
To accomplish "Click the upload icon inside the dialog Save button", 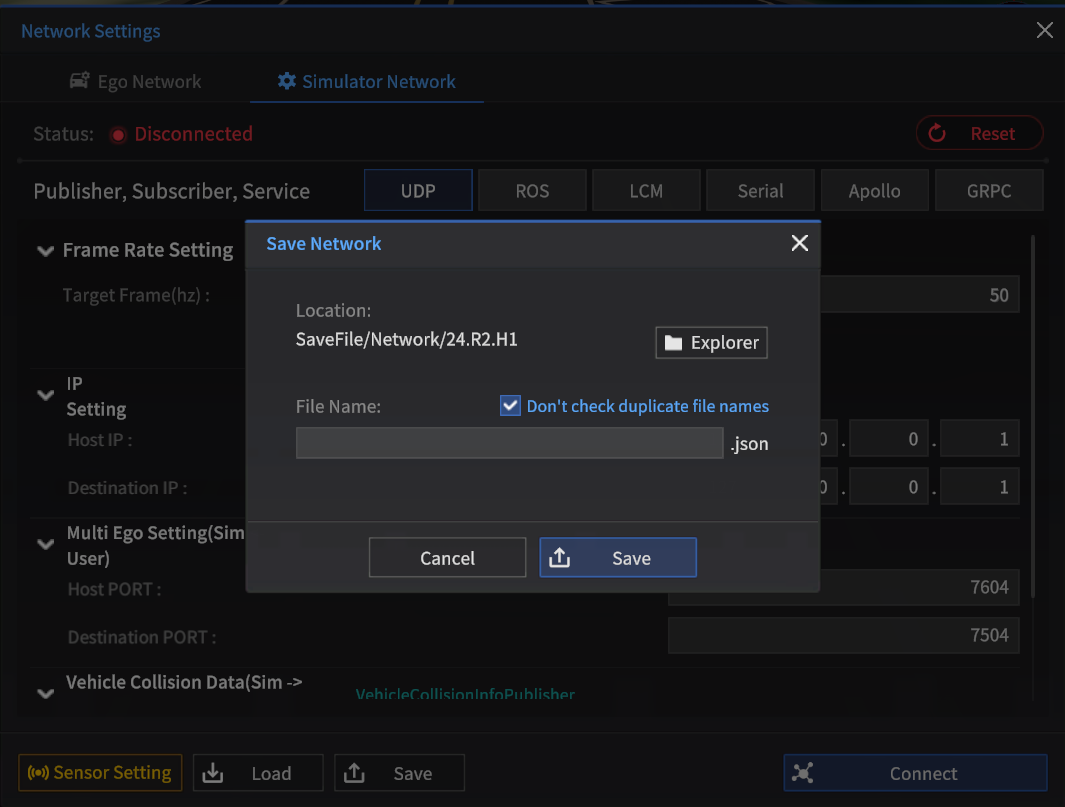I will pos(560,557).
